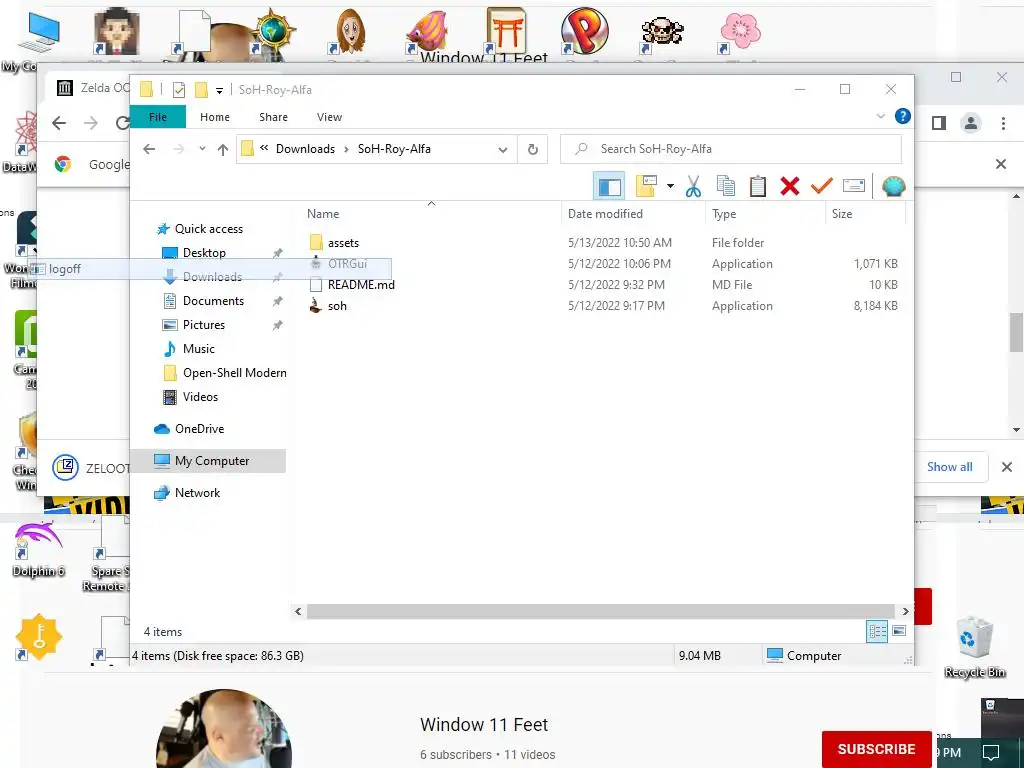Select the assets folder
1024x768 pixels.
(x=344, y=243)
